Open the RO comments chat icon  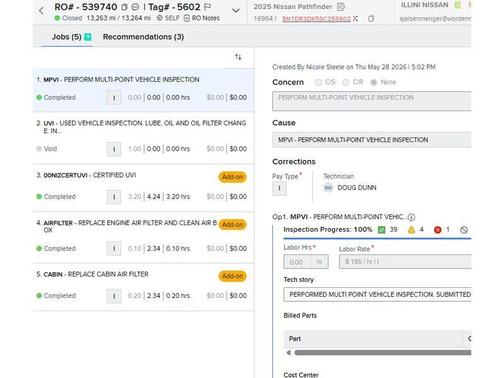pyautogui.click(x=135, y=7)
